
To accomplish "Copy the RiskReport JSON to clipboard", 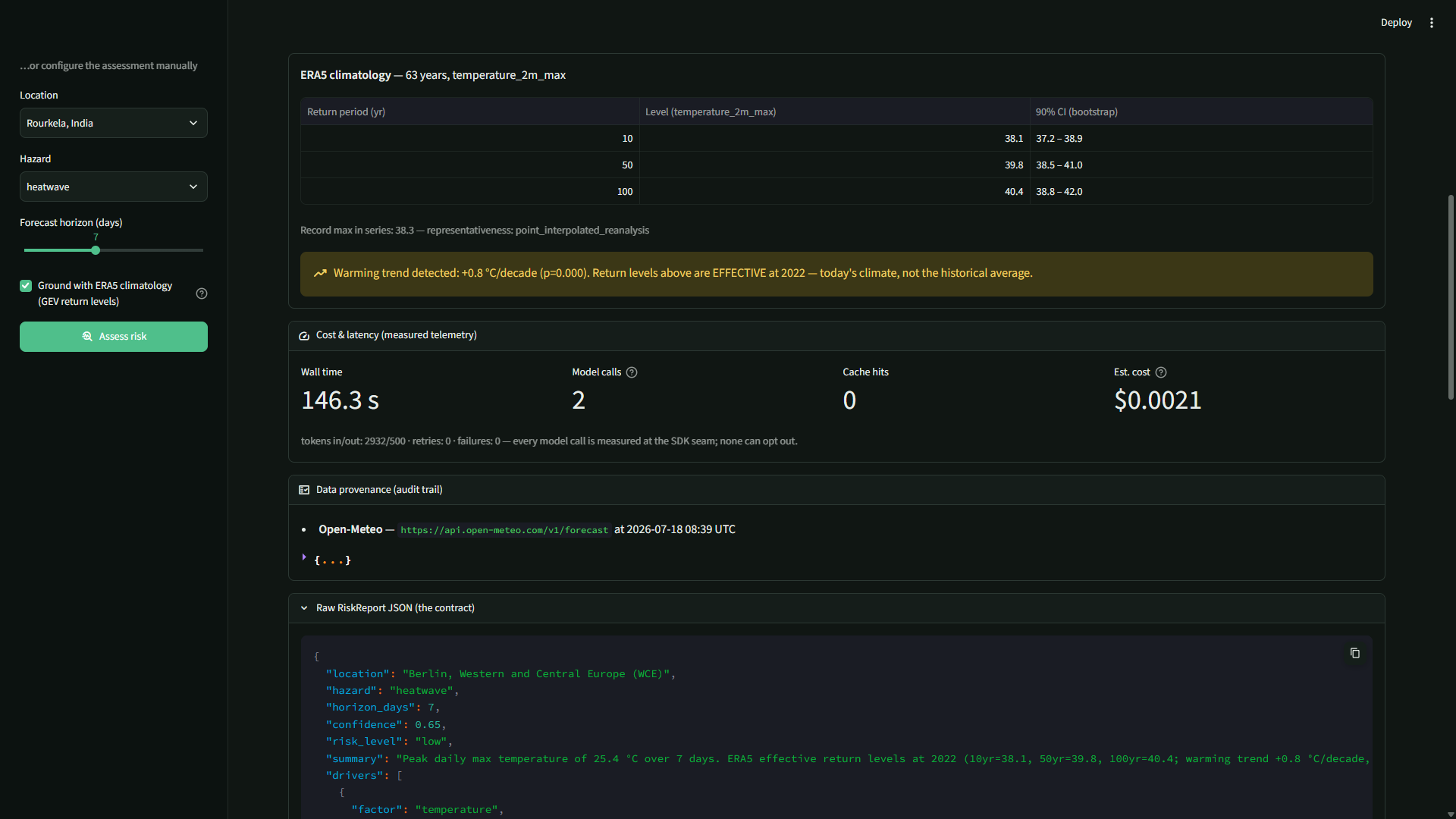I will tap(1355, 653).
